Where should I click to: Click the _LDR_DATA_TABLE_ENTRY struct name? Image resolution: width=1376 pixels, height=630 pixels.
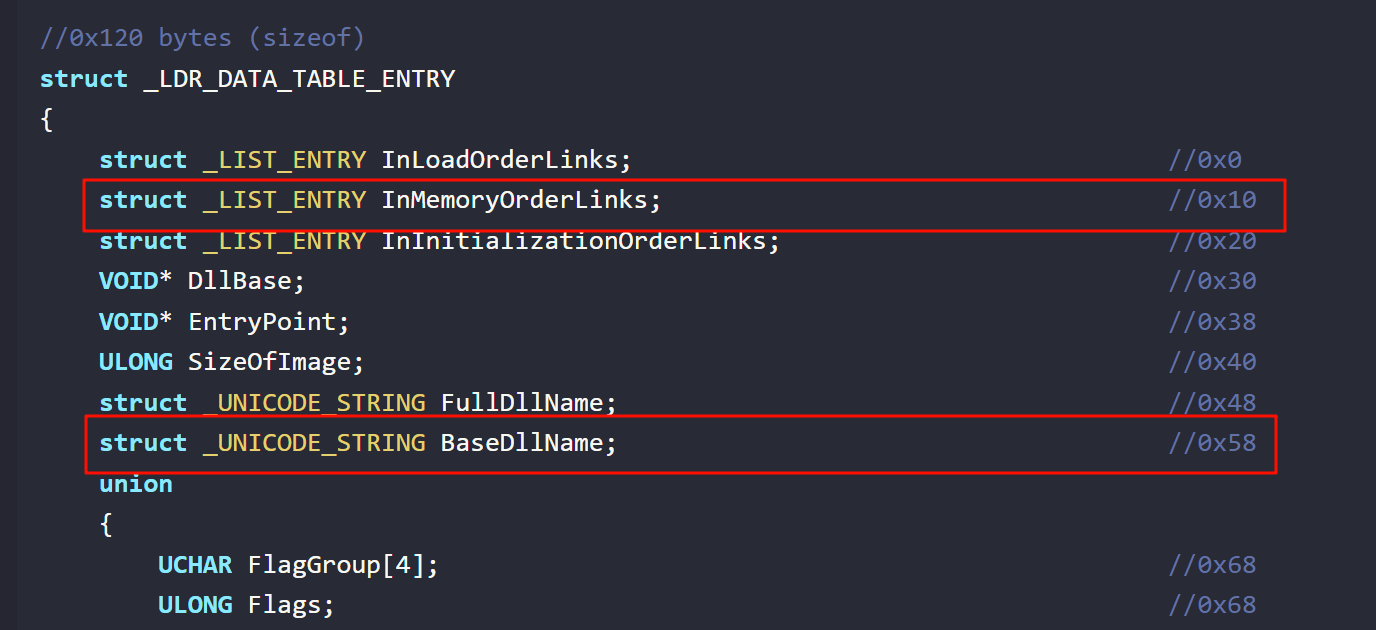300,79
